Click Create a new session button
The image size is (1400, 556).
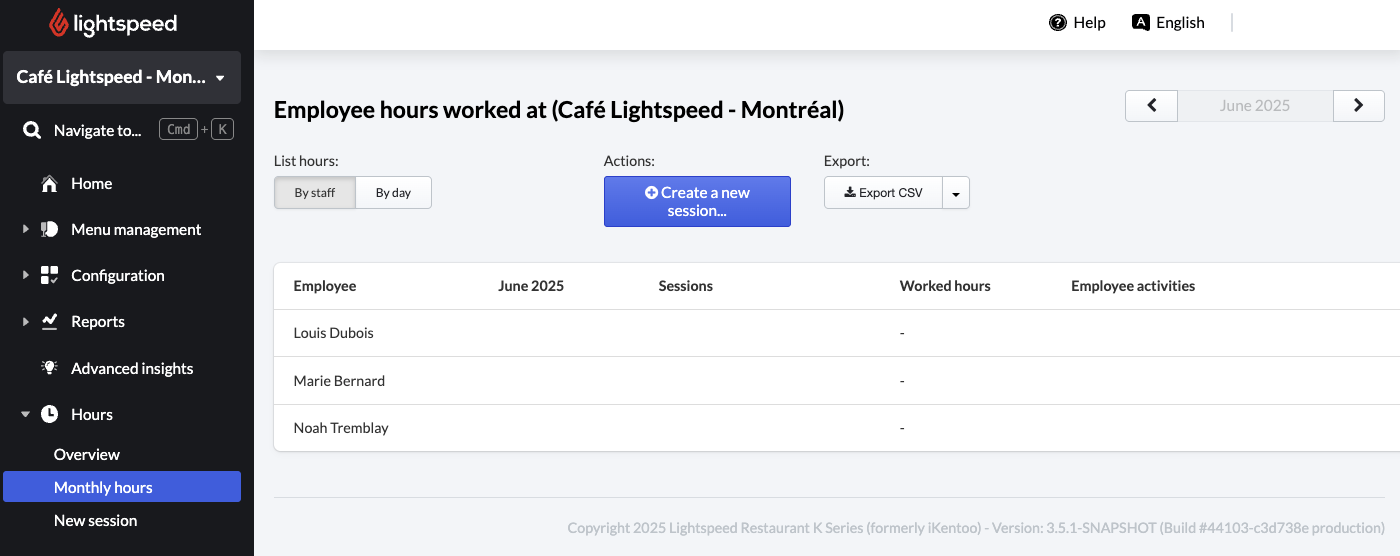(x=697, y=201)
